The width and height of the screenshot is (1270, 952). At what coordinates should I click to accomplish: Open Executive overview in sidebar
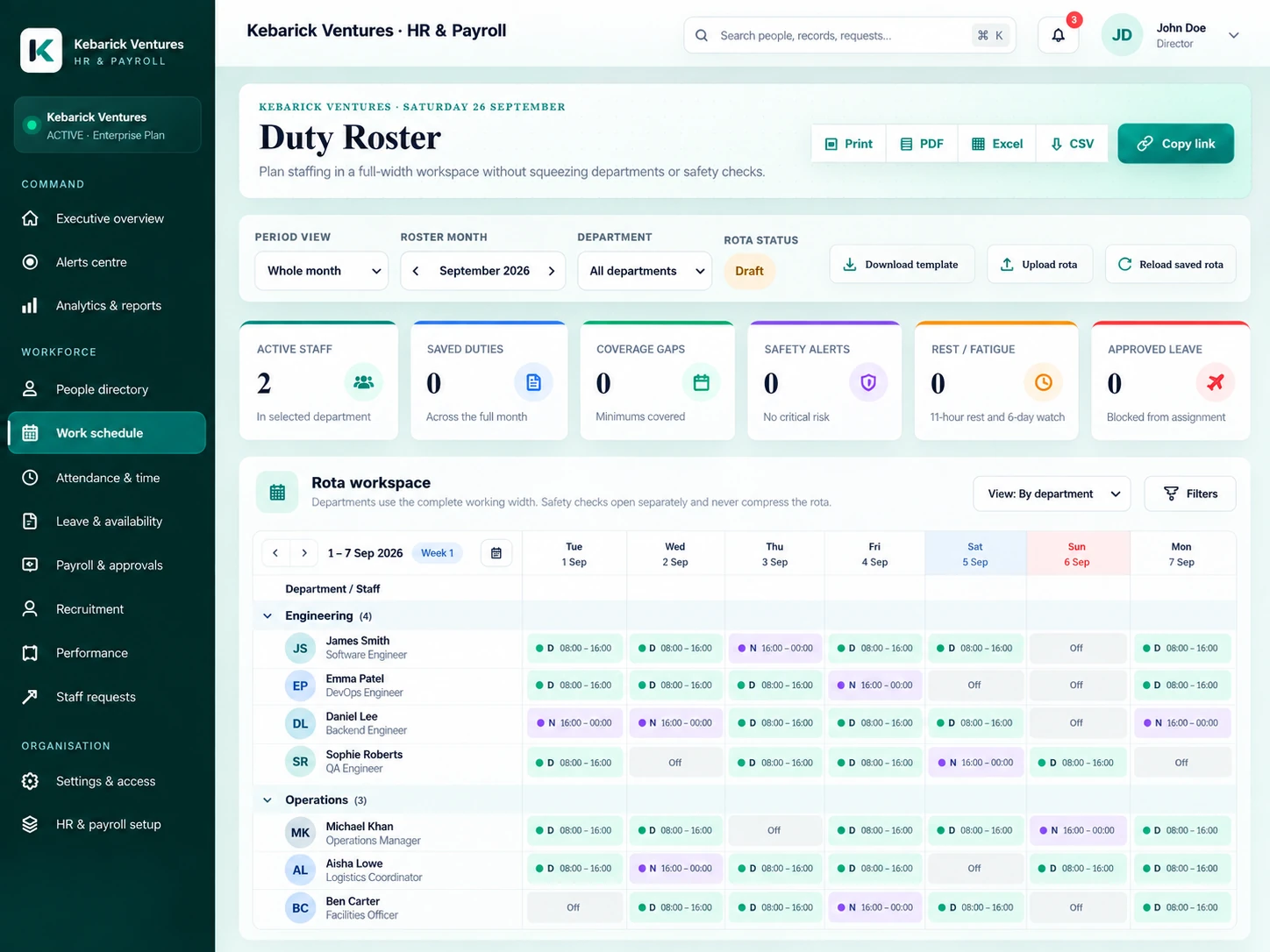107,218
